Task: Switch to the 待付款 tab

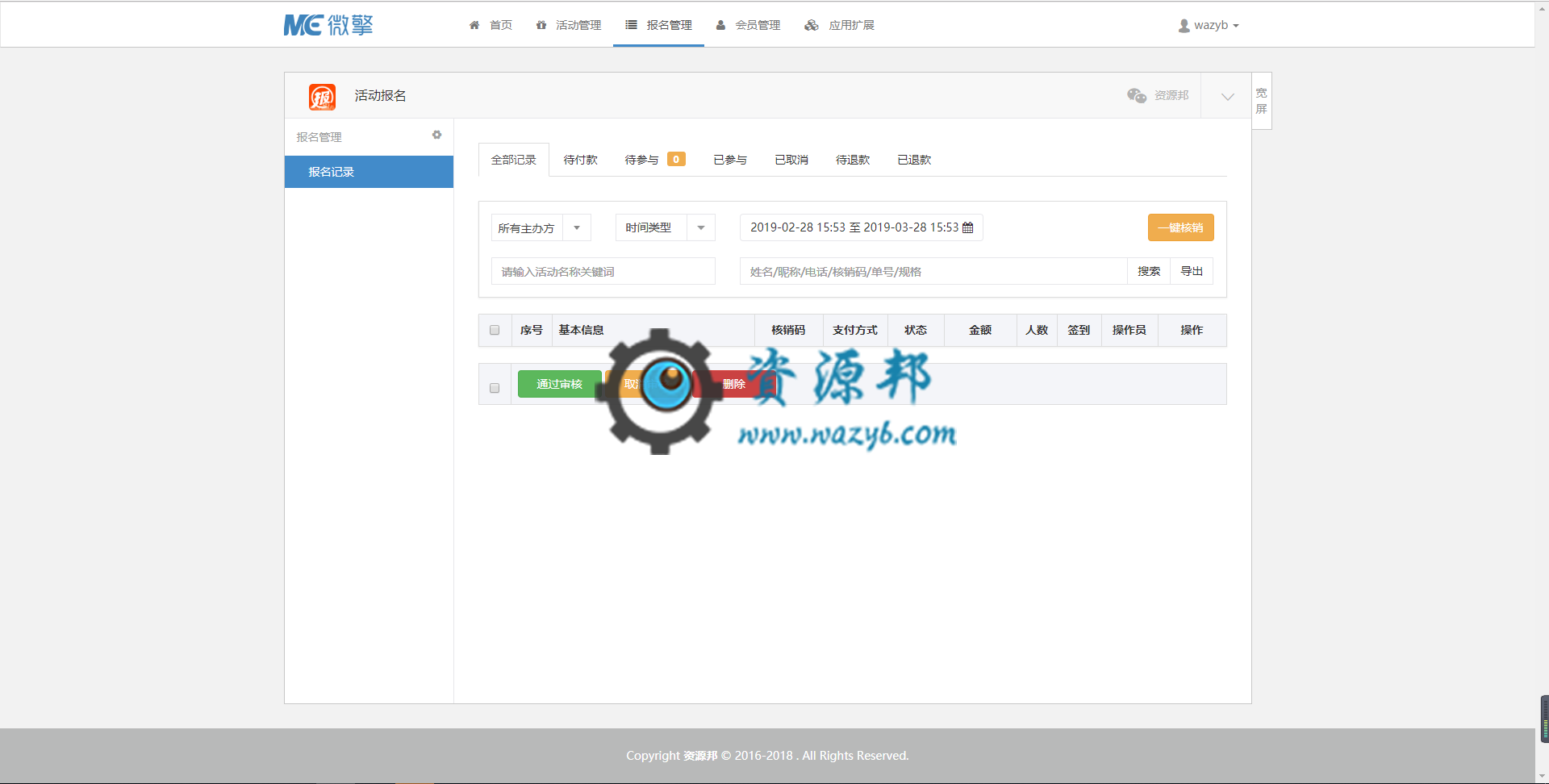Action: coord(580,160)
